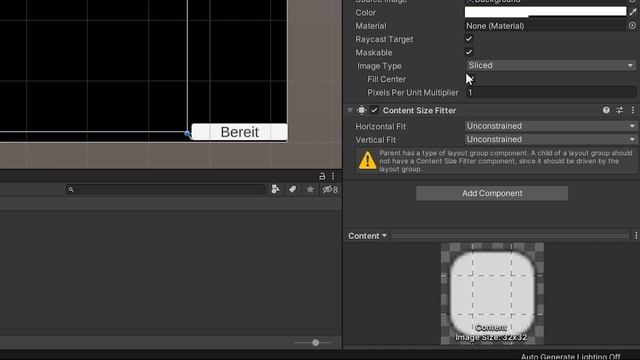Open Content Size Fitter more options menu
The width and height of the screenshot is (640, 360).
tap(633, 110)
